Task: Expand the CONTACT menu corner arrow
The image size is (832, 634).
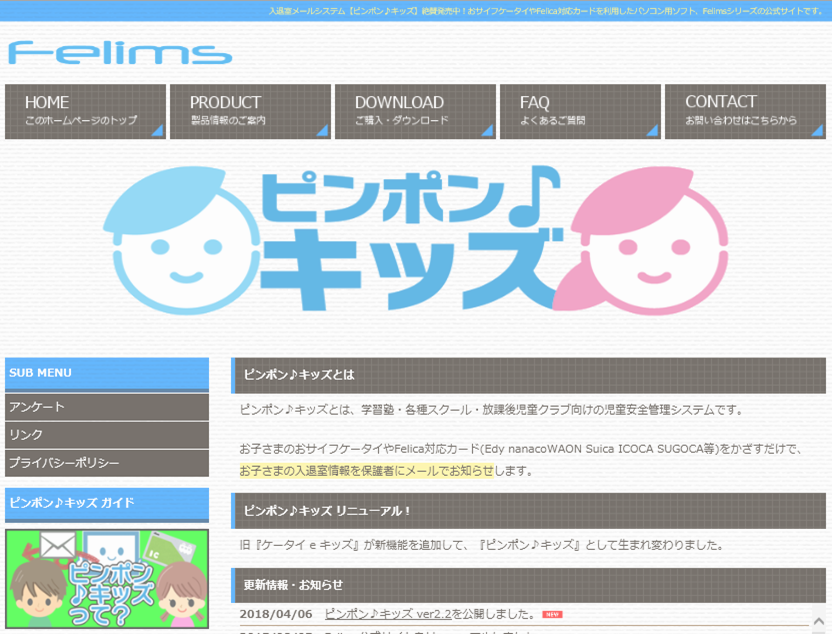Action: tap(819, 130)
